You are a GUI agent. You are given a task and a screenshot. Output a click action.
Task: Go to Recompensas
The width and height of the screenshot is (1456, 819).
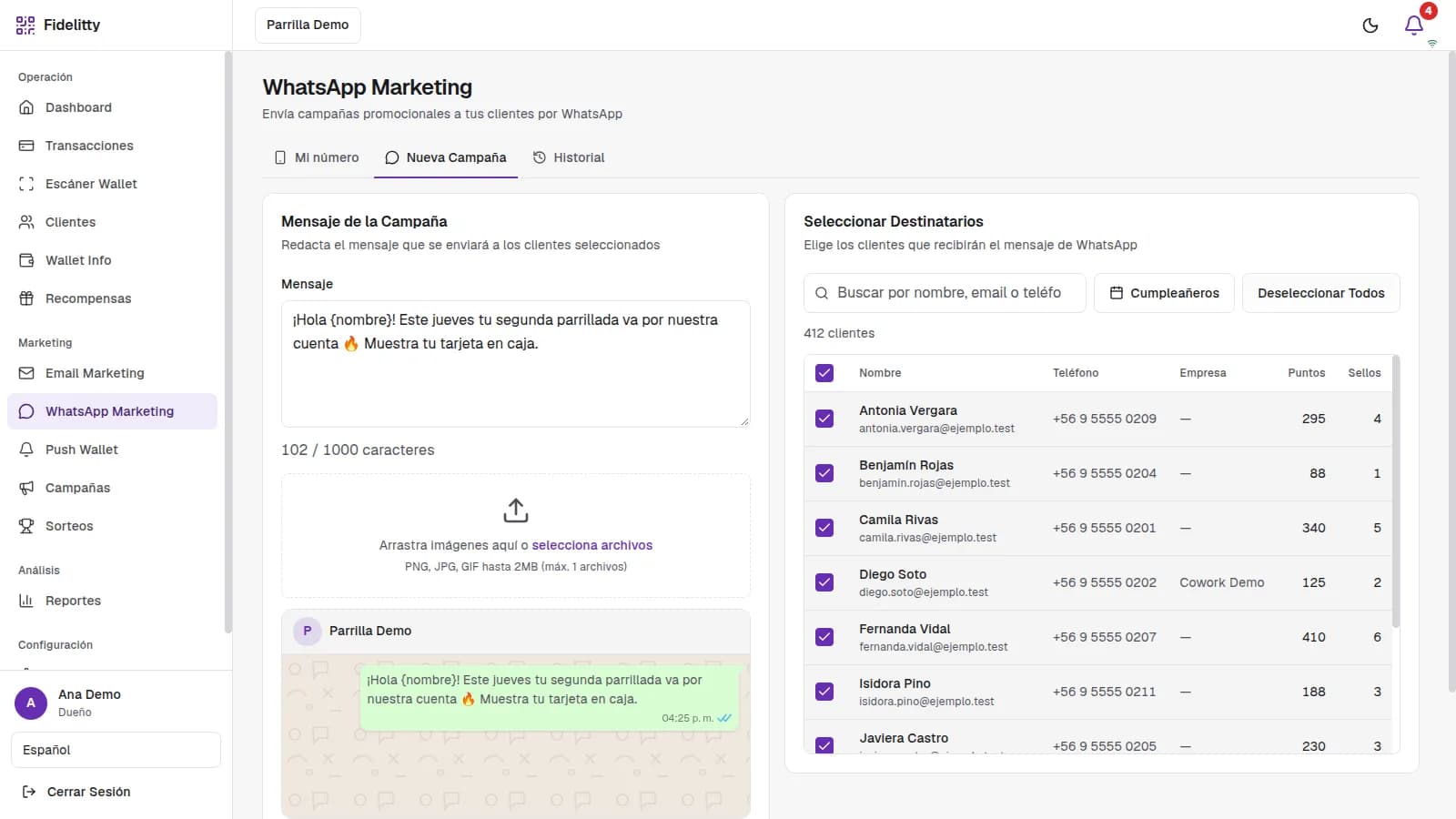(x=112, y=298)
